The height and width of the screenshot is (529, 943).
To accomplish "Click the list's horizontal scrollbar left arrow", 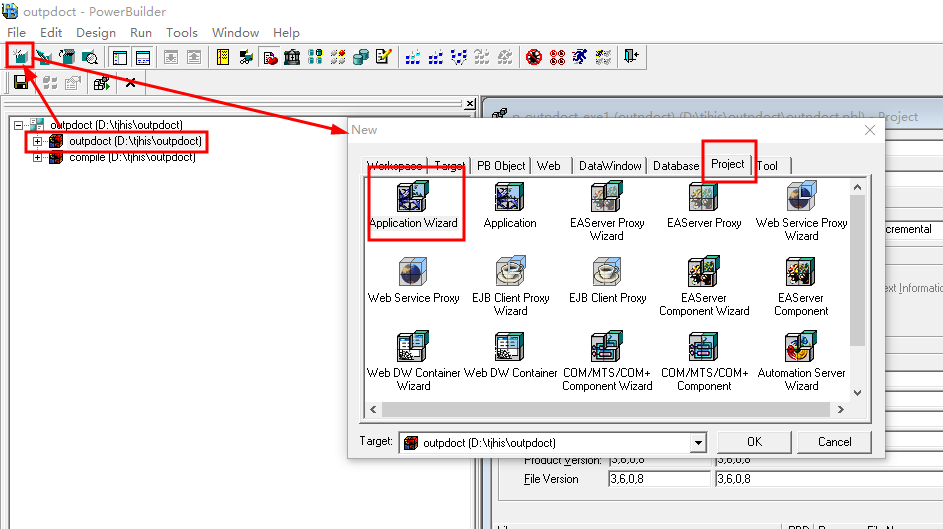I will 373,409.
